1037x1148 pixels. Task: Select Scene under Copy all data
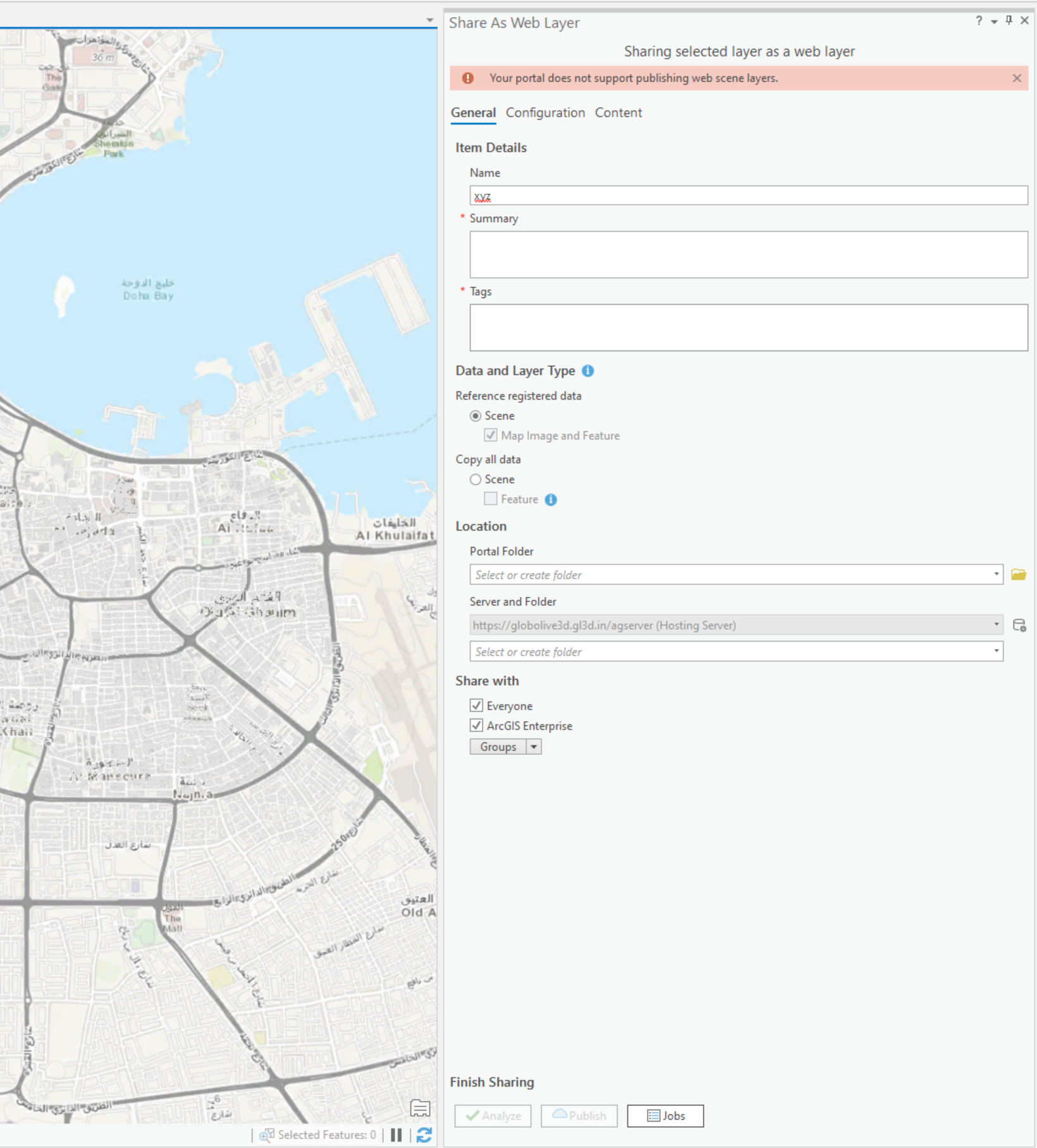(x=476, y=479)
